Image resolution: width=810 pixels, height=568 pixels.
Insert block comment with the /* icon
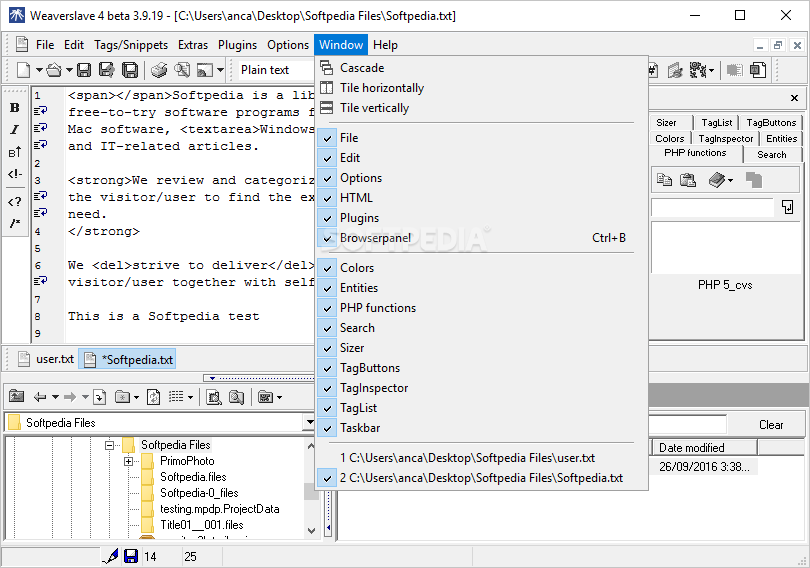click(x=14, y=223)
